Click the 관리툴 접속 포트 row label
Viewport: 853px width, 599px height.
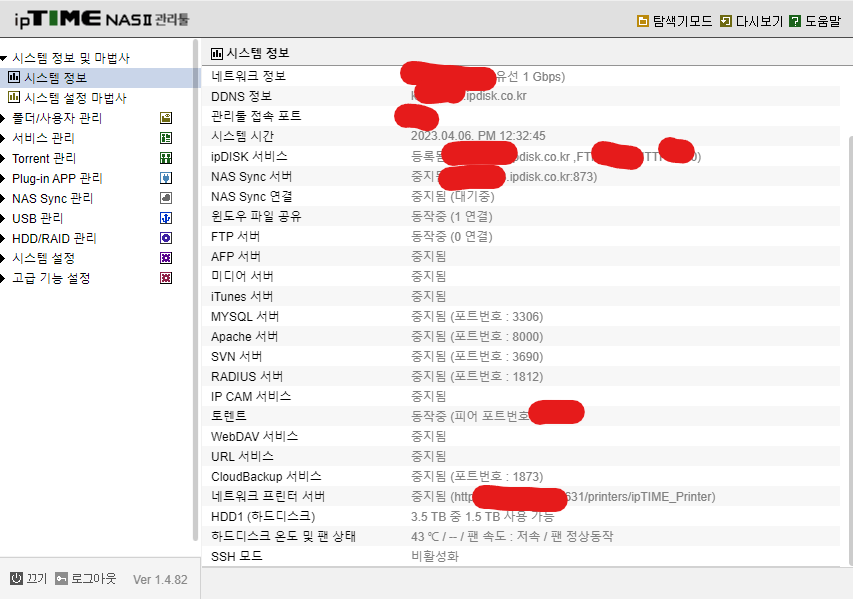(256, 116)
